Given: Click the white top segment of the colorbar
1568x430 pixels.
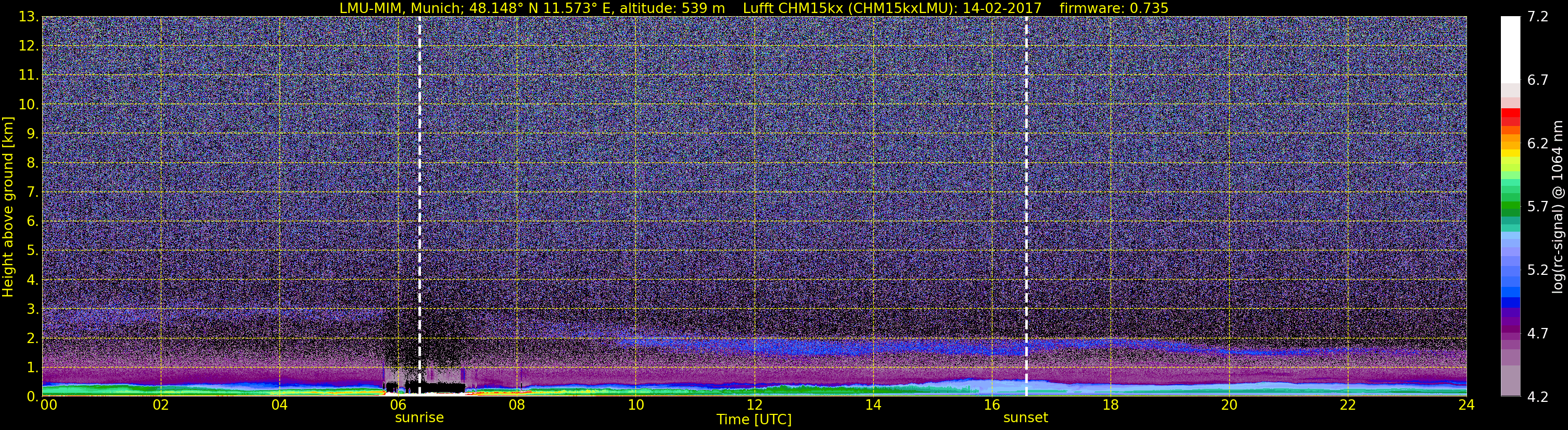Looking at the screenshot, I should pos(1510,49).
